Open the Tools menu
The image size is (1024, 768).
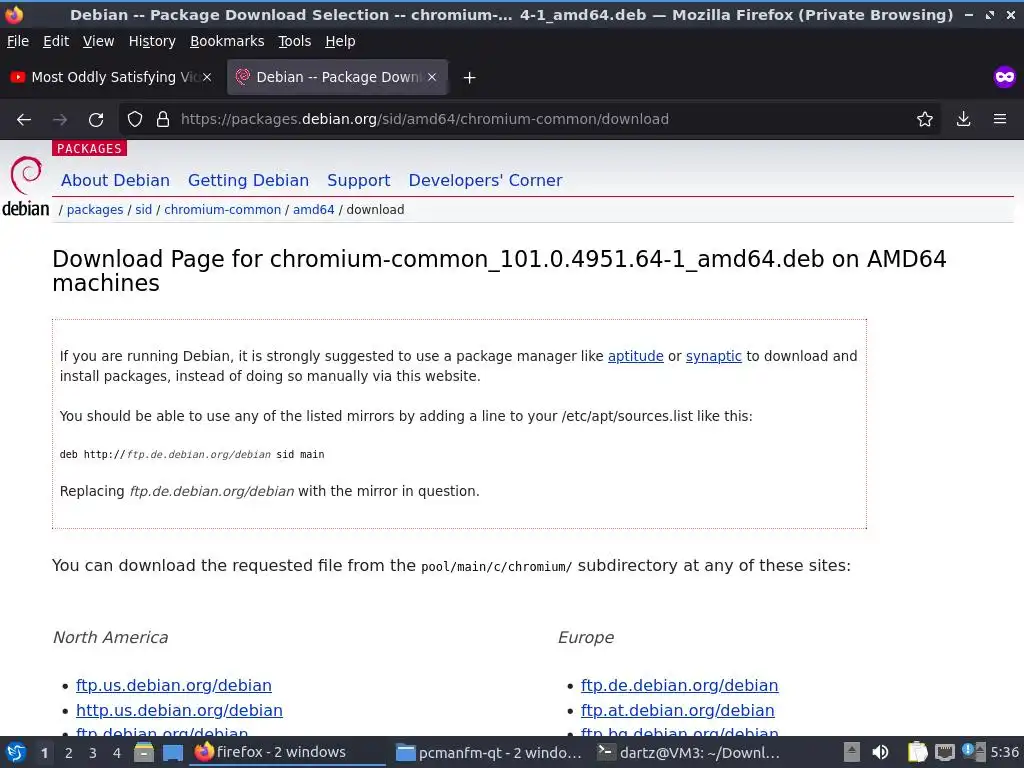(295, 41)
